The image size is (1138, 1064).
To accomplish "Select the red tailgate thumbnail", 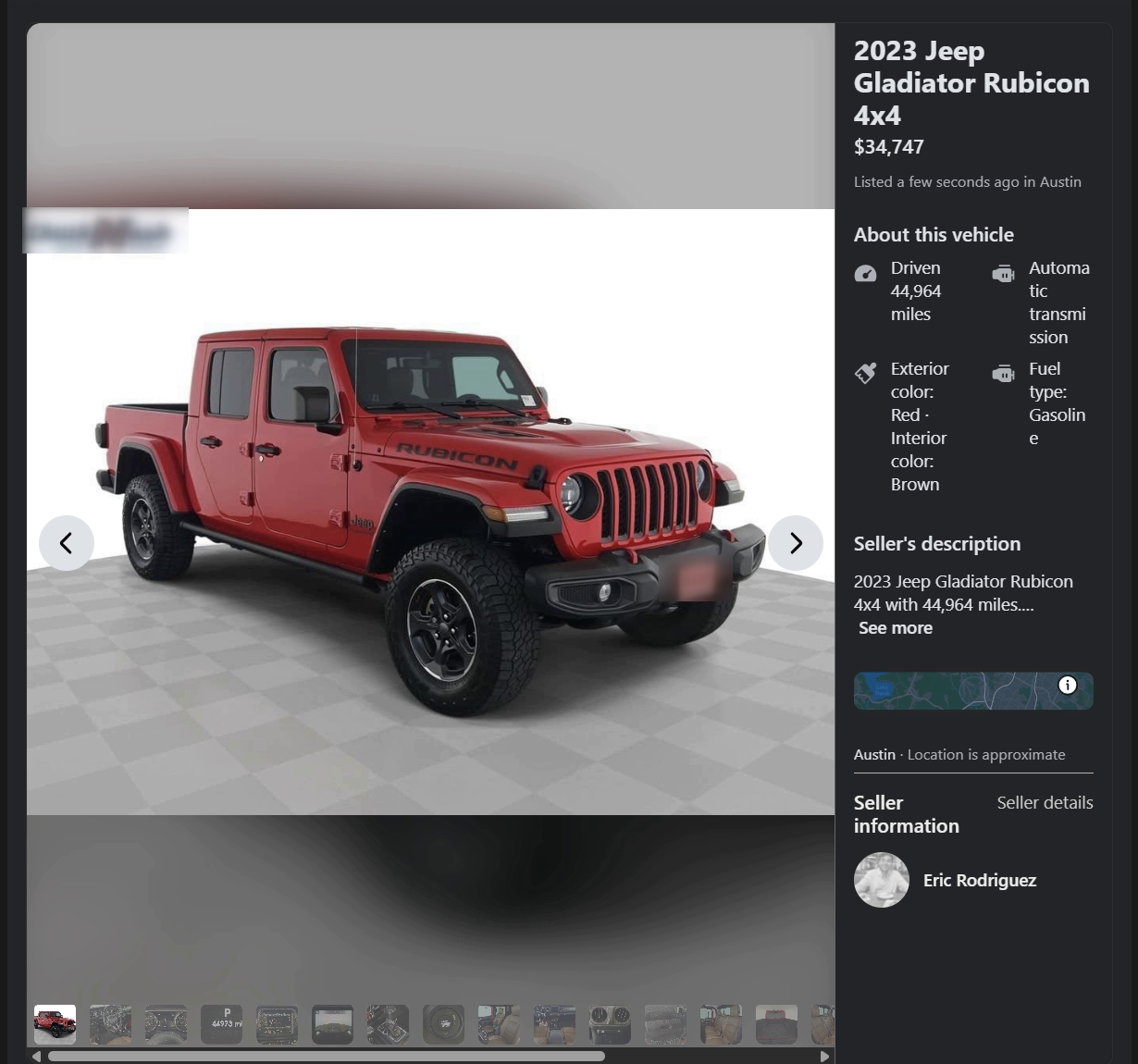I will click(777, 1024).
